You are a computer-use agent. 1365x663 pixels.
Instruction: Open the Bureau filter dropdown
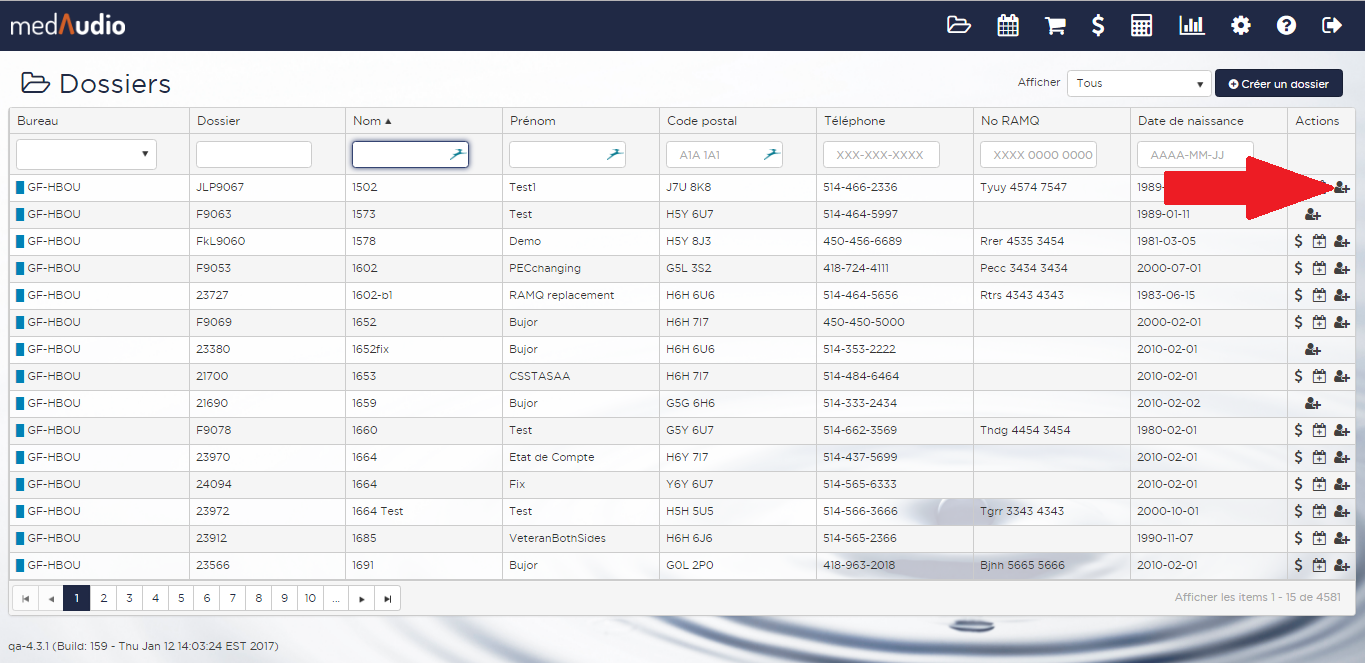87,154
